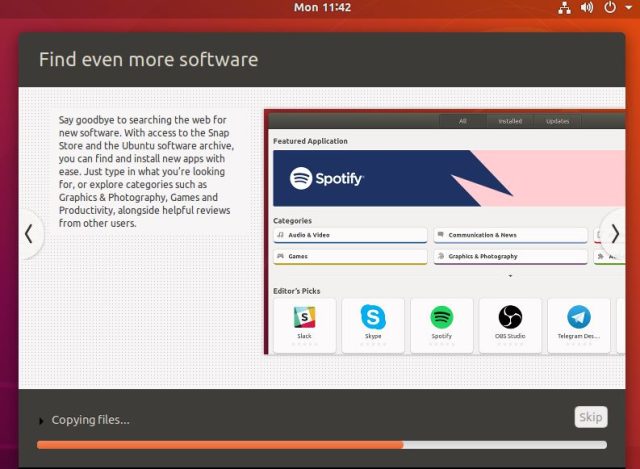The width and height of the screenshot is (640, 469).
Task: Open the power menu icon
Action: tap(610, 8)
